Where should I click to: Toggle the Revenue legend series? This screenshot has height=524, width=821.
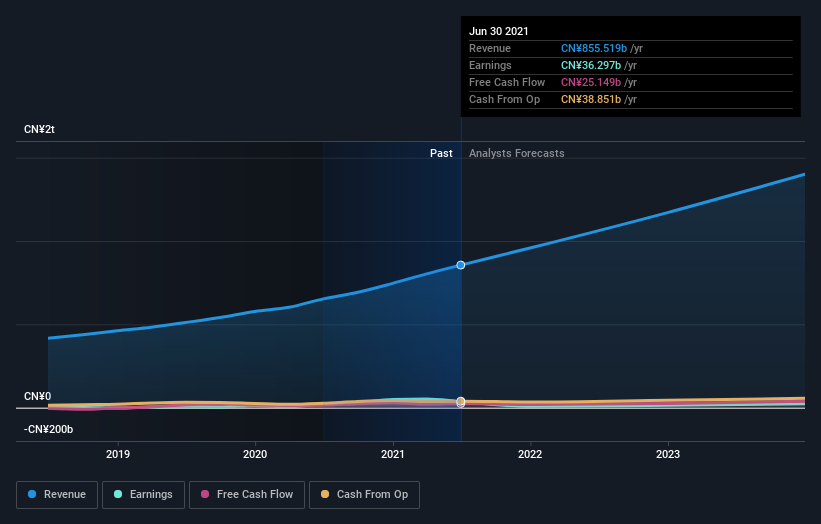pyautogui.click(x=57, y=495)
